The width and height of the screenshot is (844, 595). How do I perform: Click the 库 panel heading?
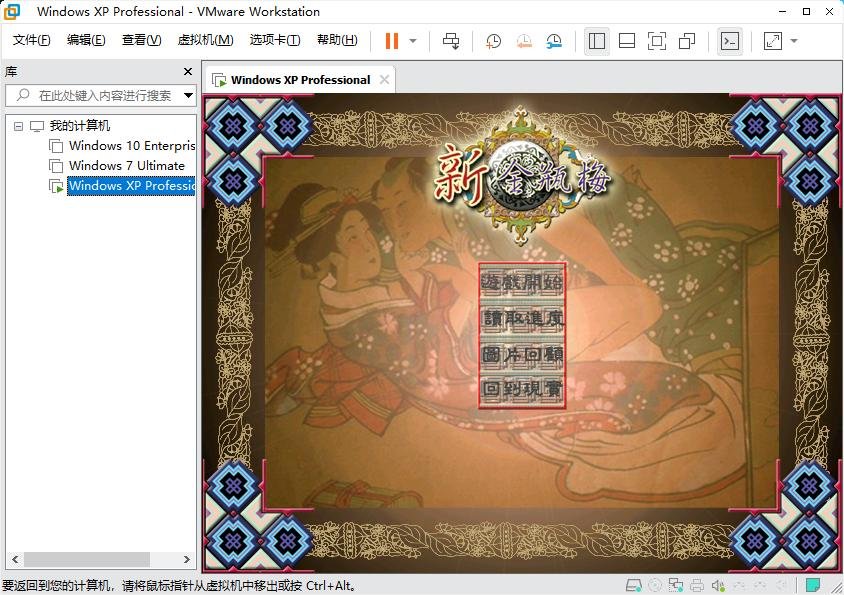pos(11,72)
